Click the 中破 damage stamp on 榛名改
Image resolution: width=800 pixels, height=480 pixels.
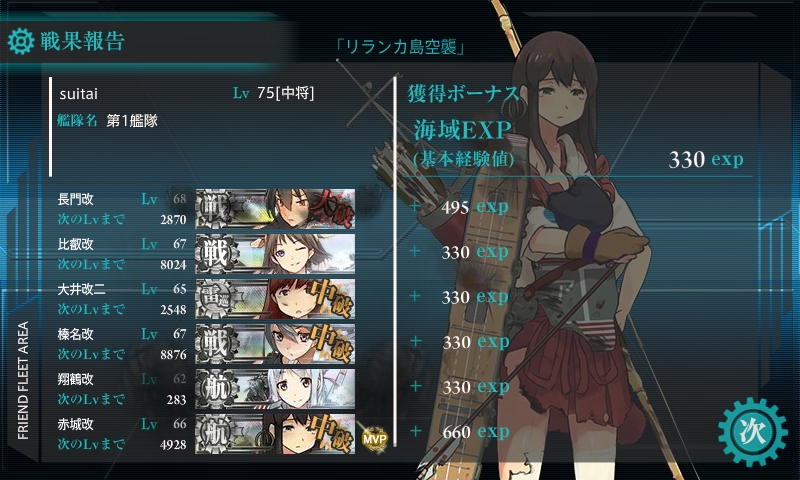tap(333, 342)
